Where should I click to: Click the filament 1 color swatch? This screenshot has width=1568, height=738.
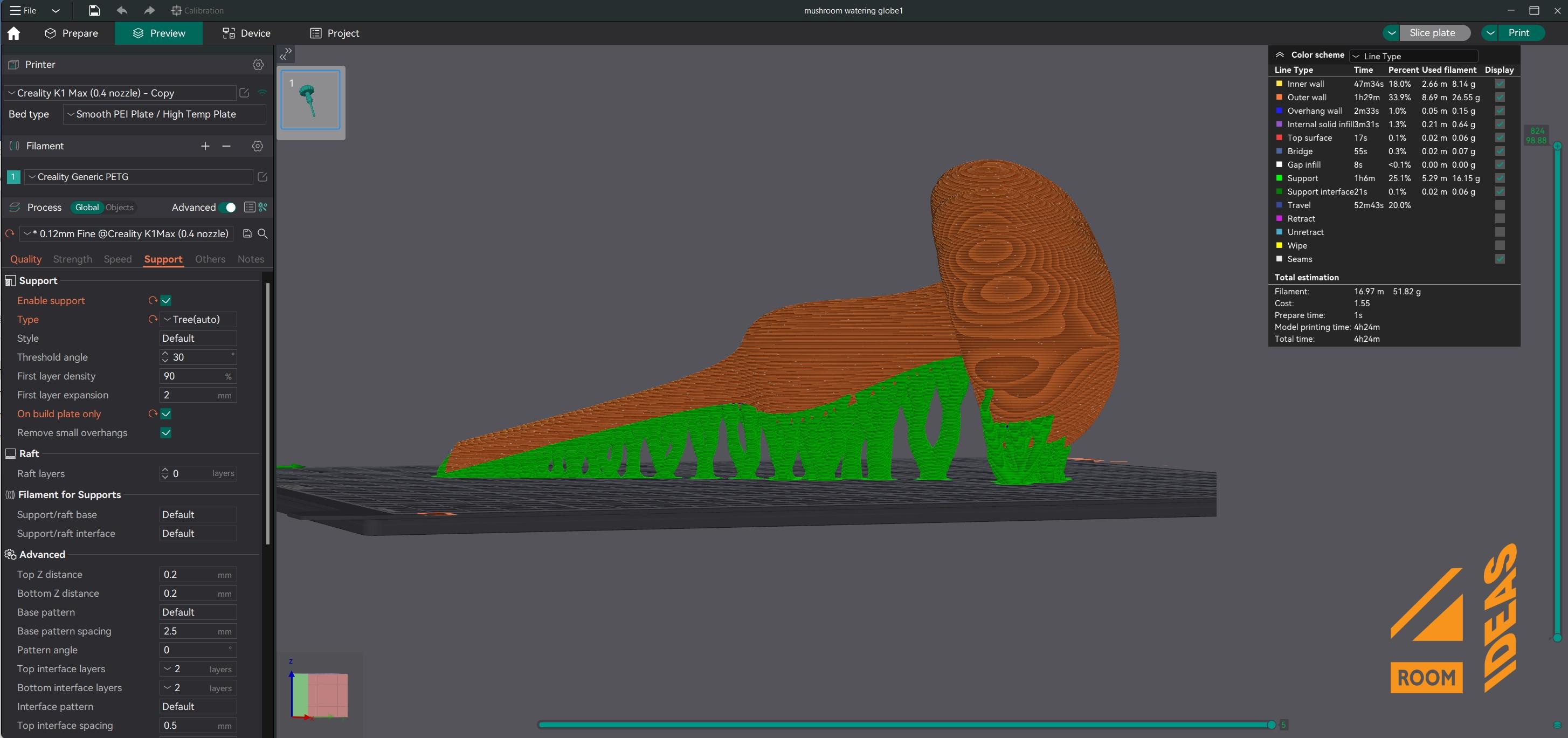coord(13,177)
